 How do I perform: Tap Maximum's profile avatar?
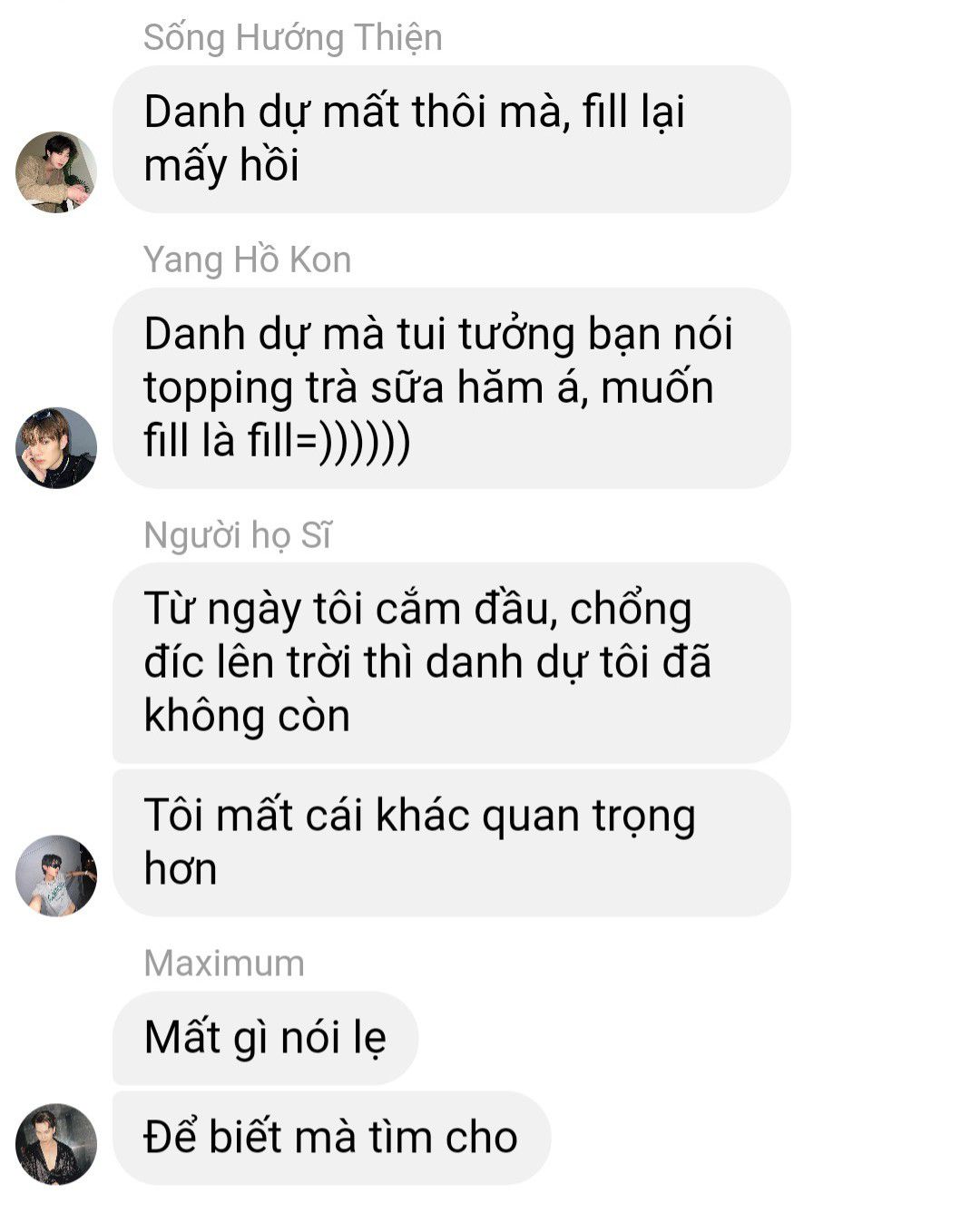(x=56, y=1143)
